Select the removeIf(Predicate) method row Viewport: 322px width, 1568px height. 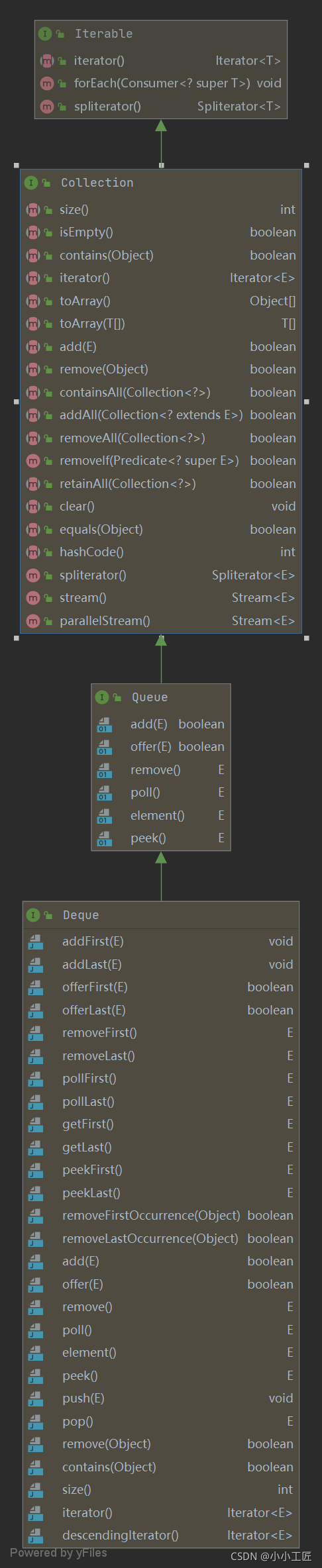pyautogui.click(x=161, y=461)
